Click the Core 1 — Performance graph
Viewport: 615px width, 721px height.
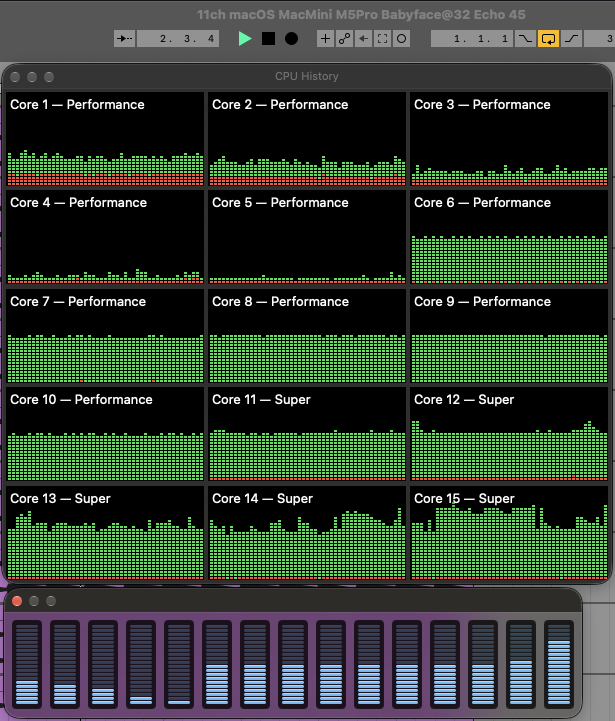pyautogui.click(x=105, y=139)
